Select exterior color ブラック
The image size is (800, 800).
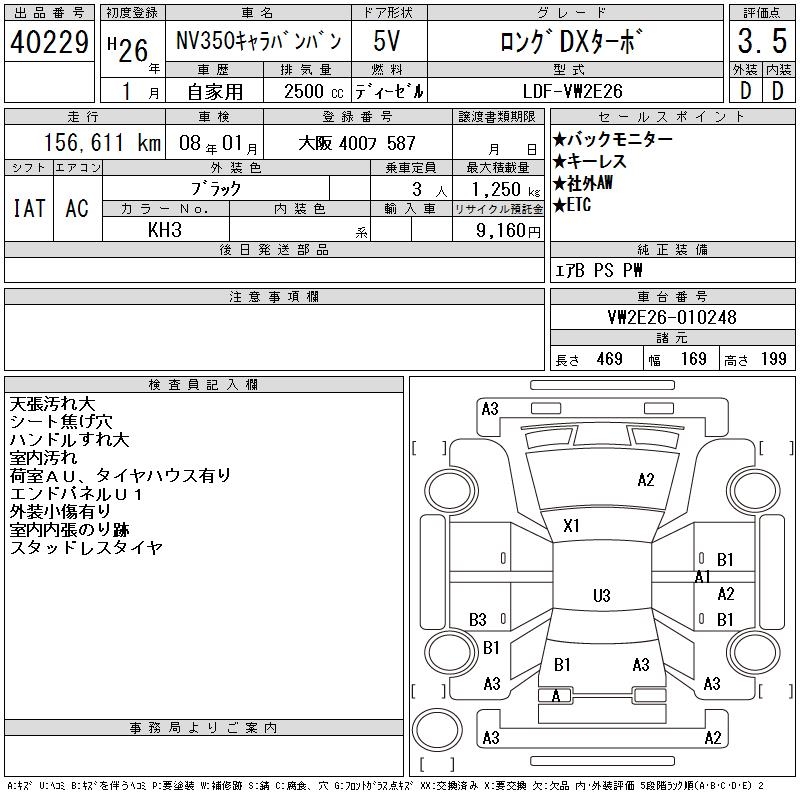[x=216, y=189]
